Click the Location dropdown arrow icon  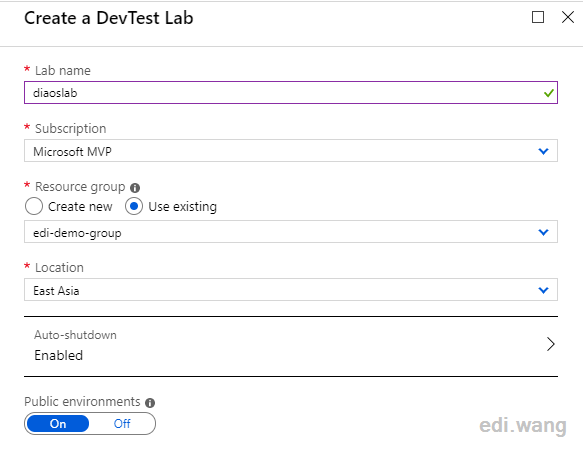point(543,290)
